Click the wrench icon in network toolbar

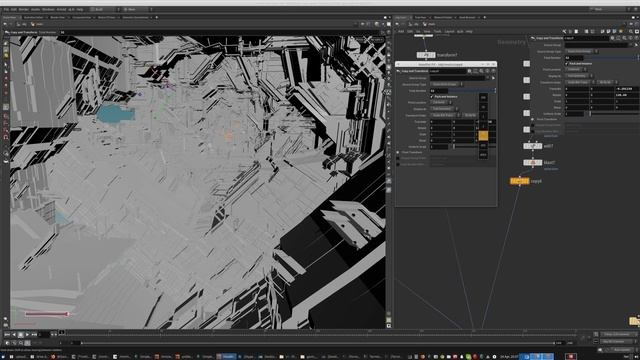coord(564,31)
